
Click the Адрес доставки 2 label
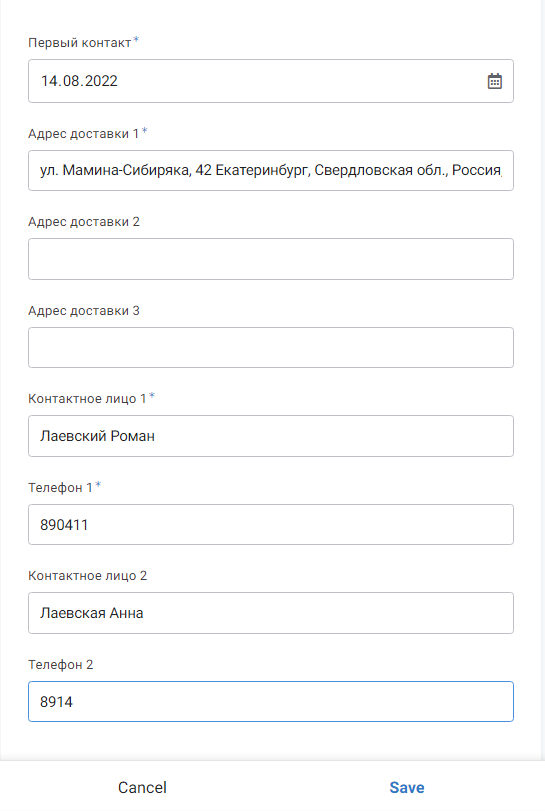[x=84, y=222]
